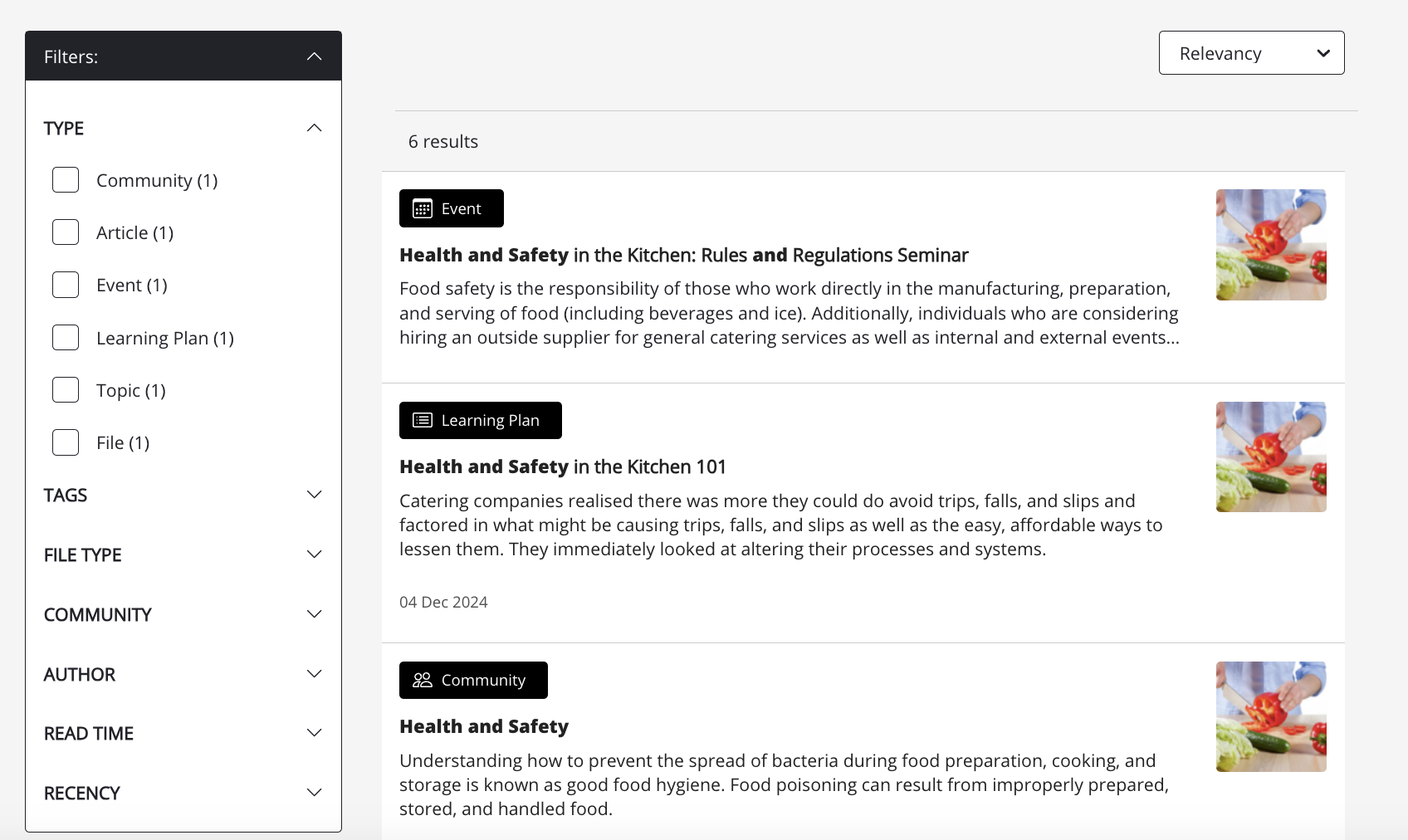This screenshot has width=1408, height=840.
Task: Check the Event type checkbox
Action: point(66,285)
